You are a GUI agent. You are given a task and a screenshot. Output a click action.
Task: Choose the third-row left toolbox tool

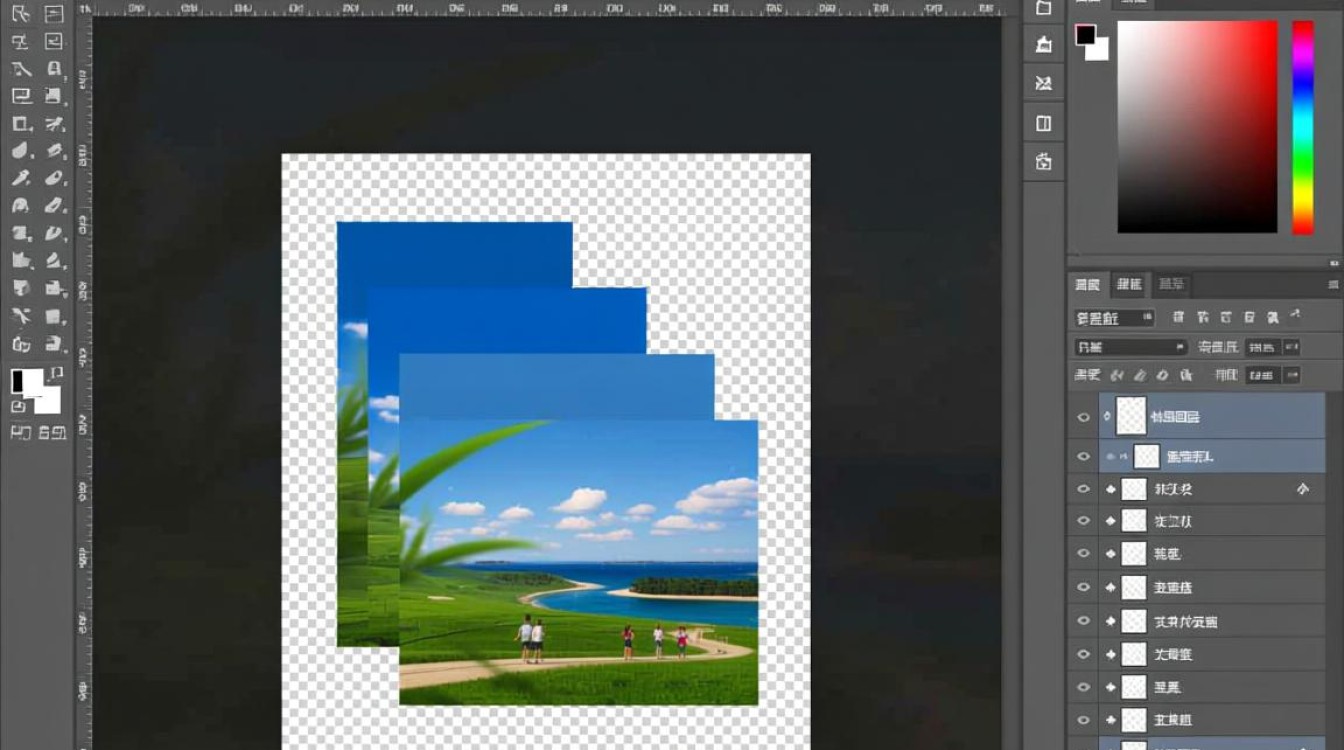[x=20, y=69]
